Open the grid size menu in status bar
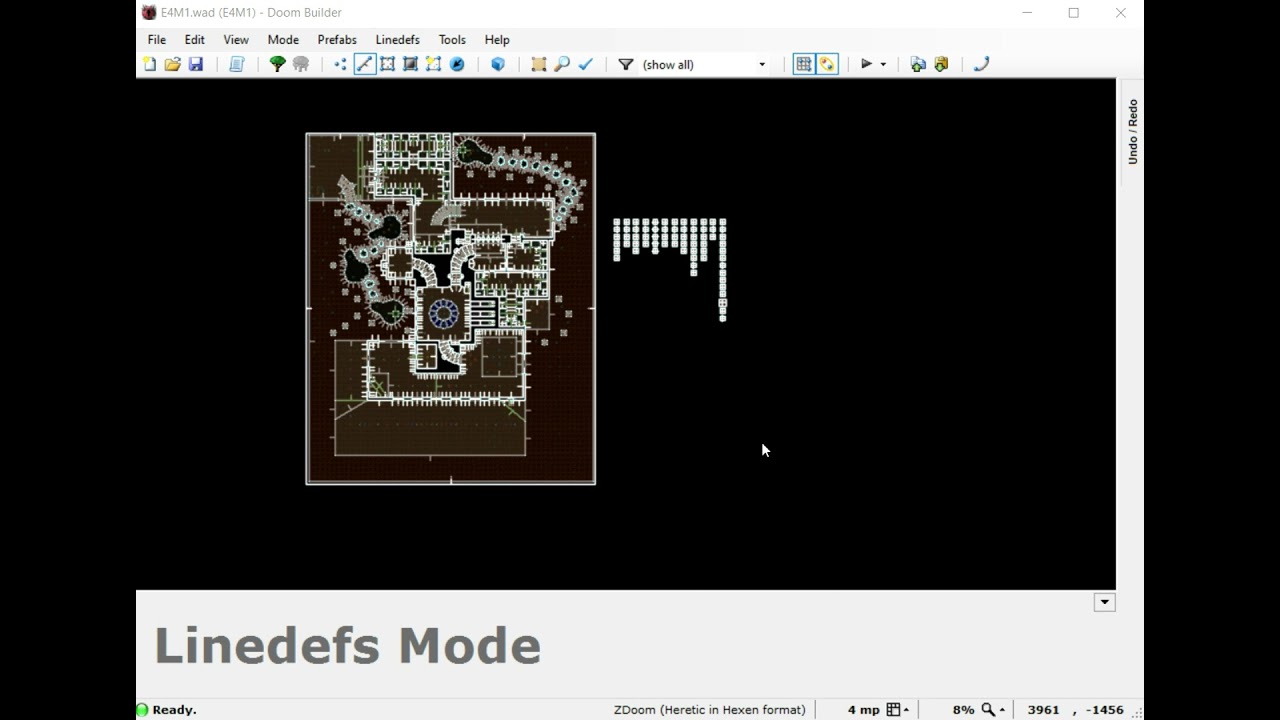 click(x=898, y=709)
